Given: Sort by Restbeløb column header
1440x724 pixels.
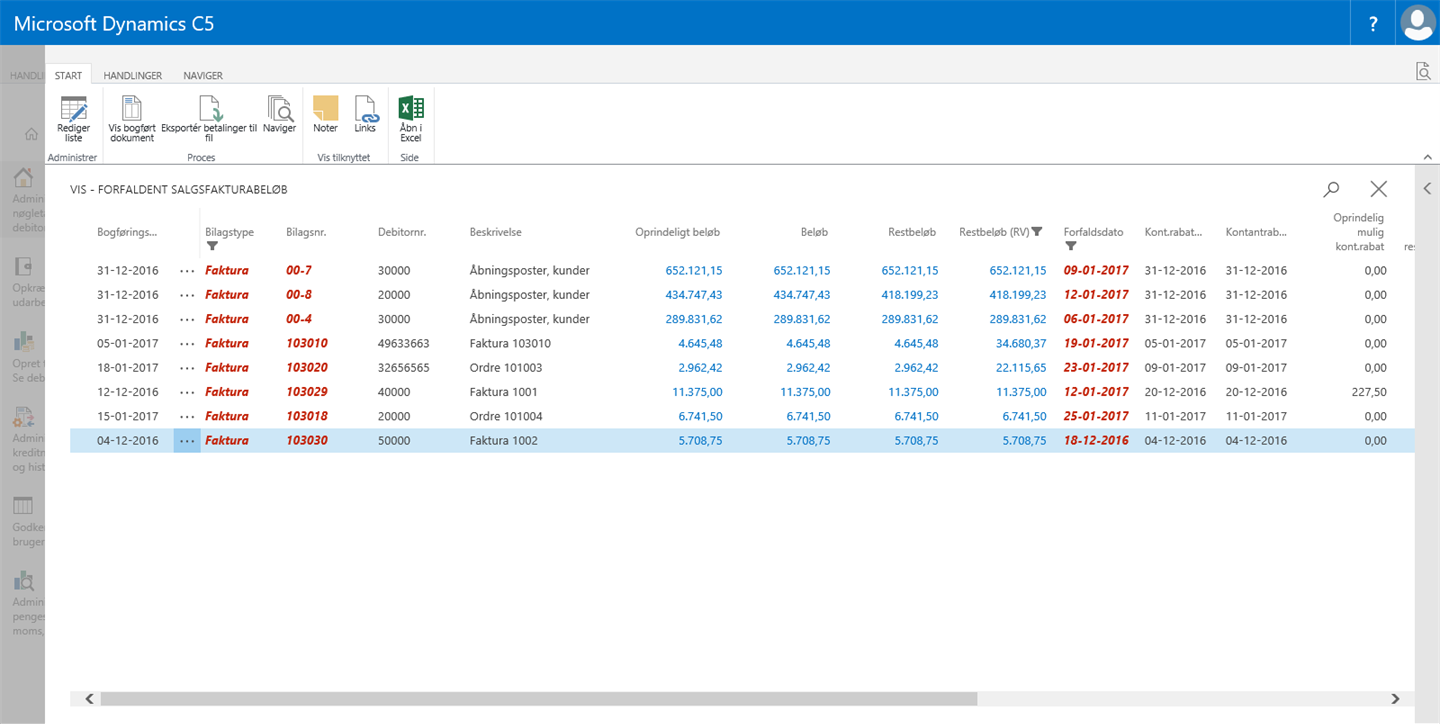Looking at the screenshot, I should coord(912,232).
